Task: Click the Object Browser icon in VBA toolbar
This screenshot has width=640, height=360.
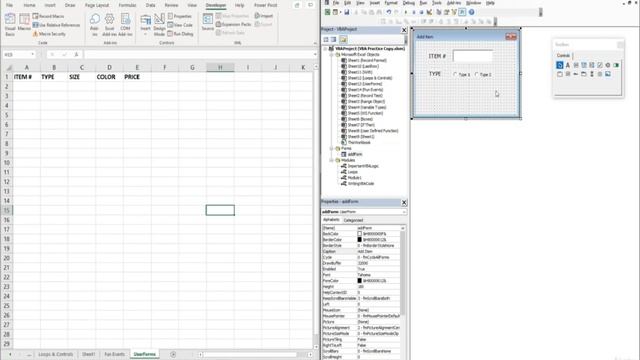Action: click(454, 12)
